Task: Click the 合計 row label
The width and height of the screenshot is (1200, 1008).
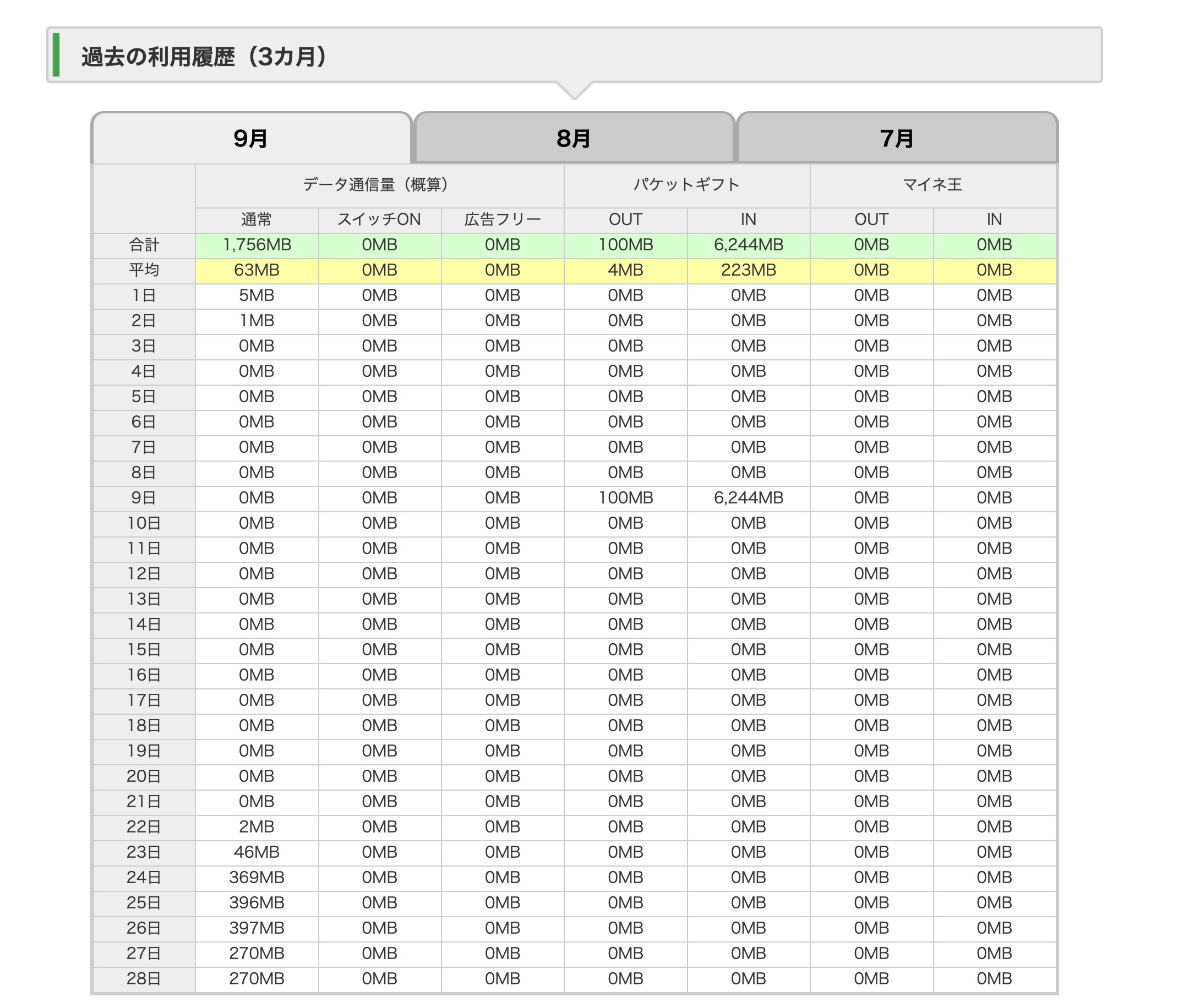Action: pyautogui.click(x=144, y=245)
